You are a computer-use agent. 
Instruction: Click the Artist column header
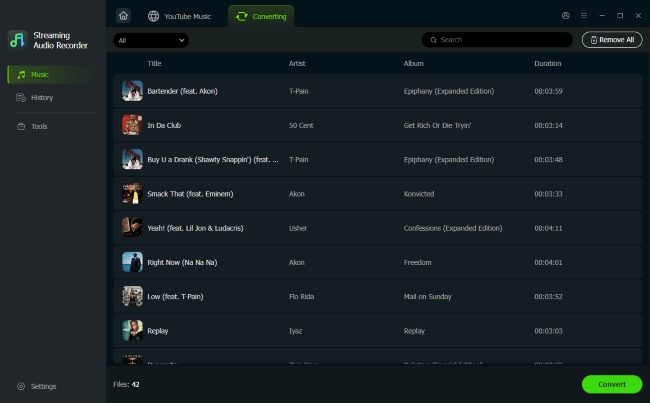[297, 63]
